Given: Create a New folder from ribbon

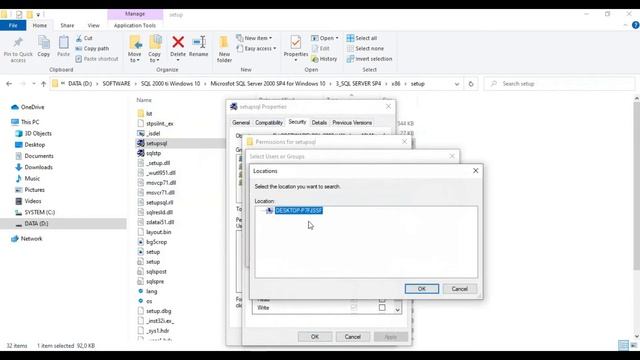Looking at the screenshot, I should [x=224, y=49].
